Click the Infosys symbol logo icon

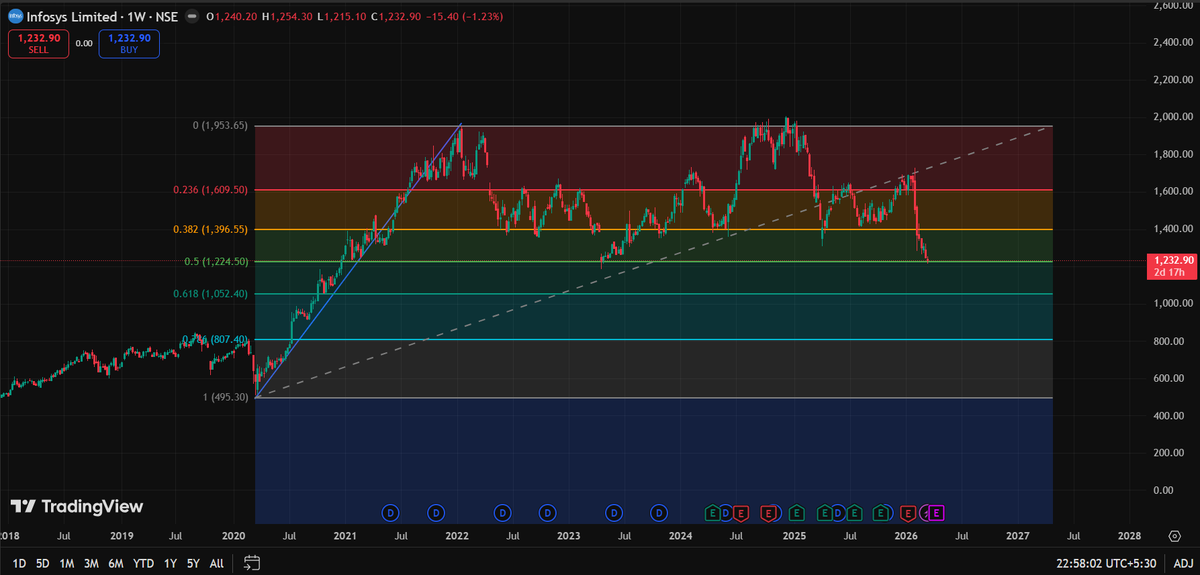pos(17,17)
